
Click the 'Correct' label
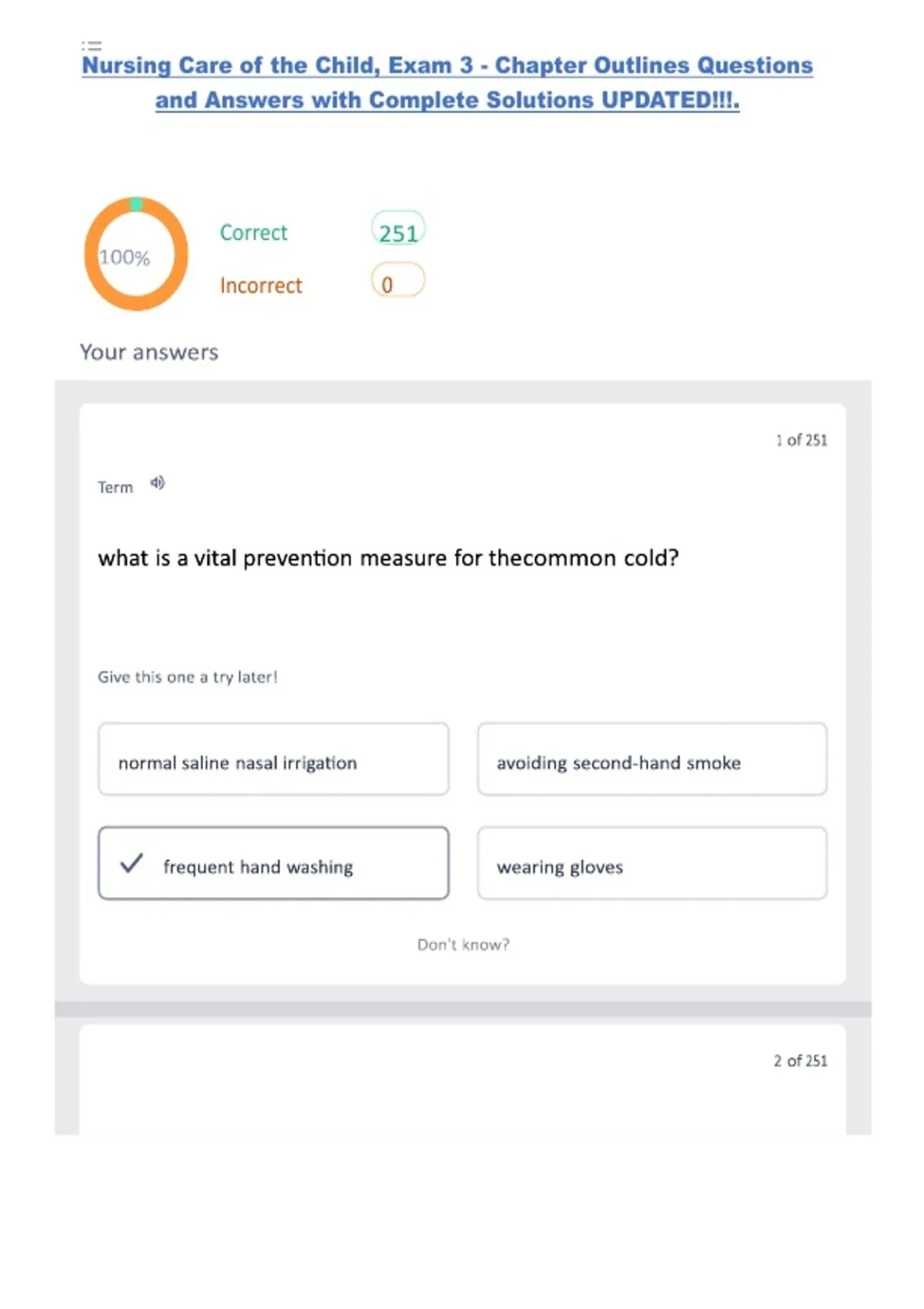pos(253,233)
